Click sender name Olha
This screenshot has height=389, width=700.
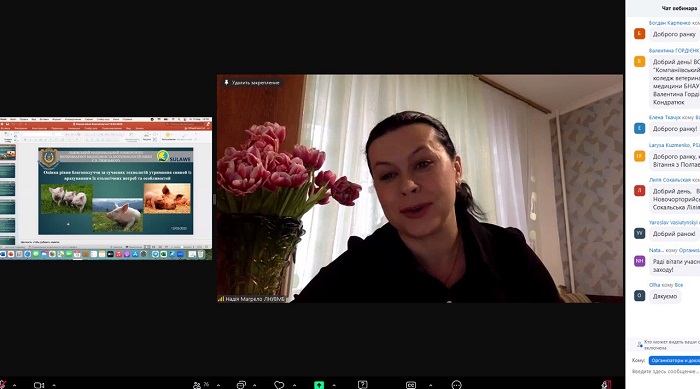654,285
